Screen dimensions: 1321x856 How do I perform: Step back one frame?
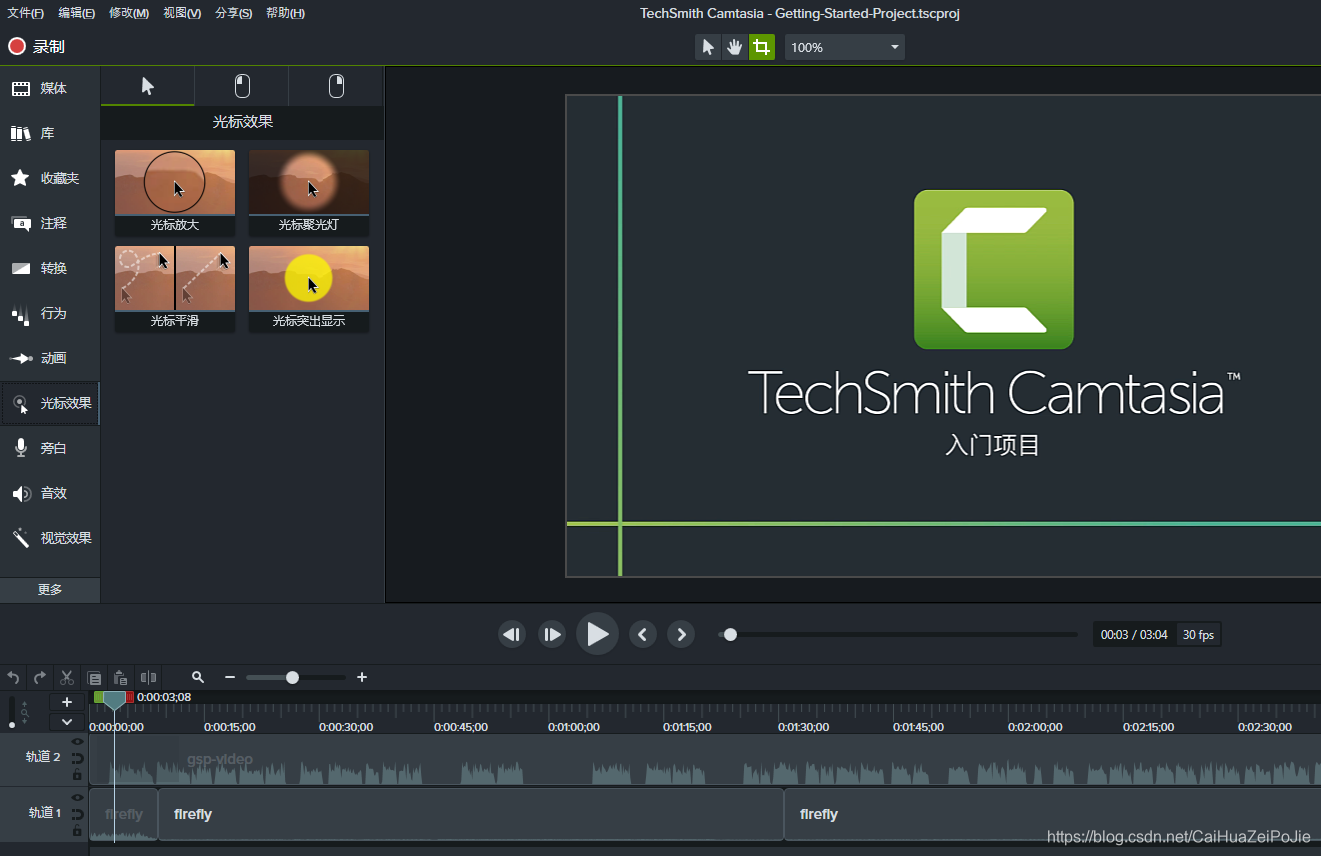pyautogui.click(x=512, y=634)
